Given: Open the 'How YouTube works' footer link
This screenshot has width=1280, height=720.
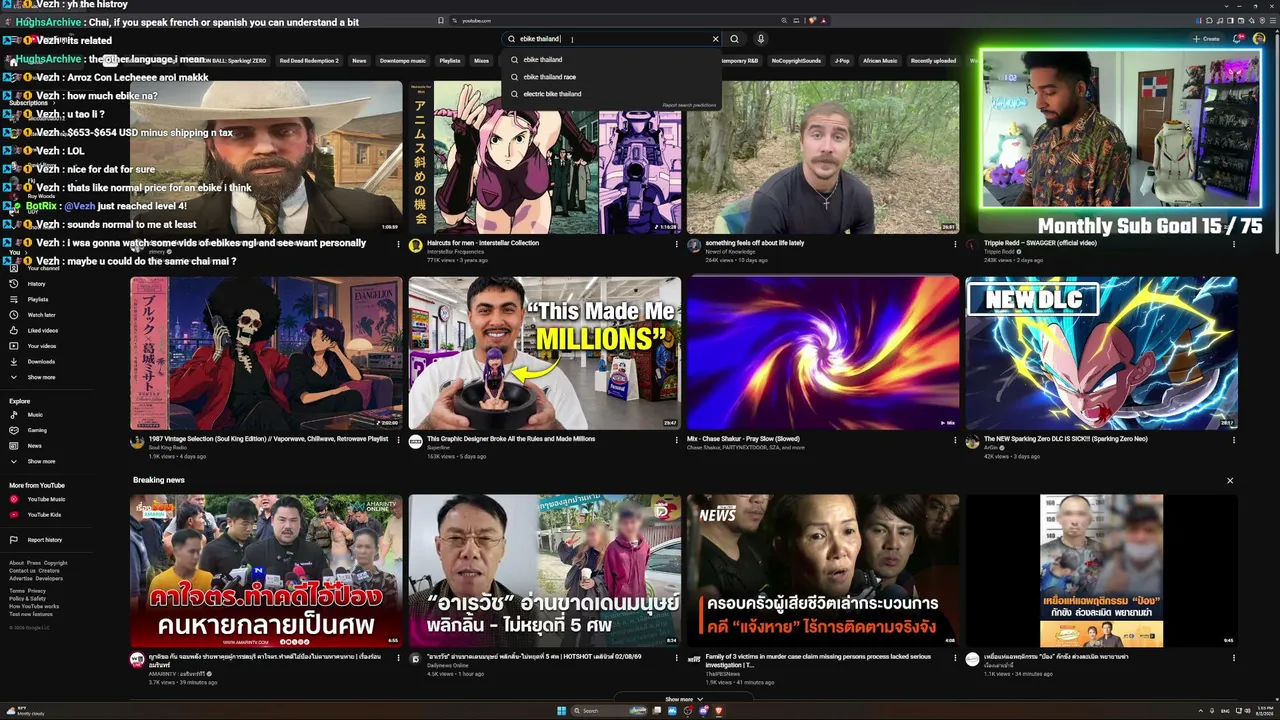Looking at the screenshot, I should pos(34,606).
